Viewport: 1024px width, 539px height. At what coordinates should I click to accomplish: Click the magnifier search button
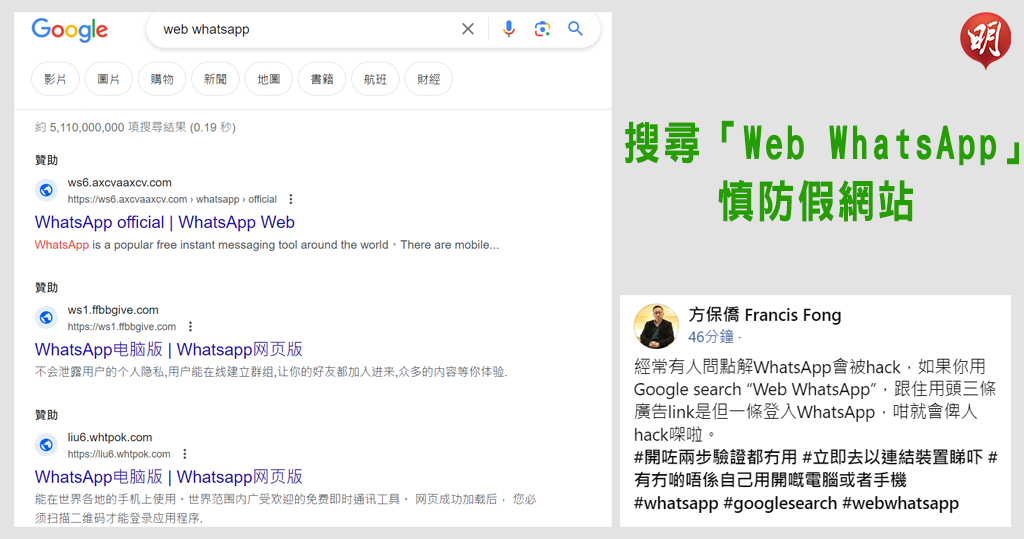click(x=575, y=29)
